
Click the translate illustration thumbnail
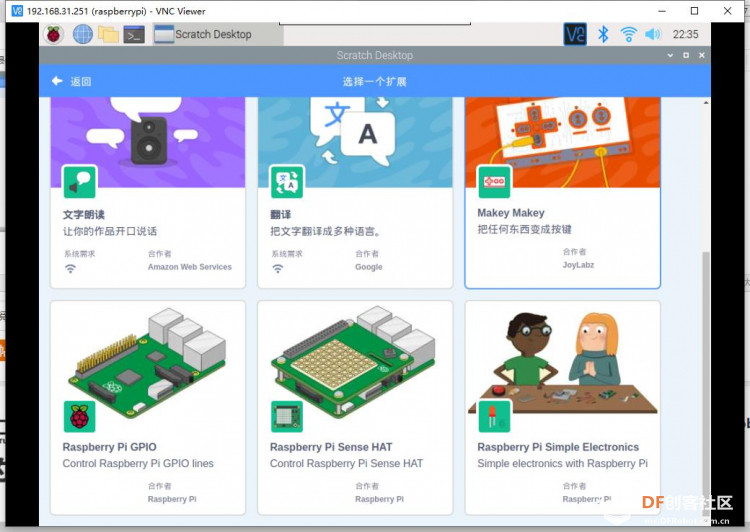tap(355, 142)
